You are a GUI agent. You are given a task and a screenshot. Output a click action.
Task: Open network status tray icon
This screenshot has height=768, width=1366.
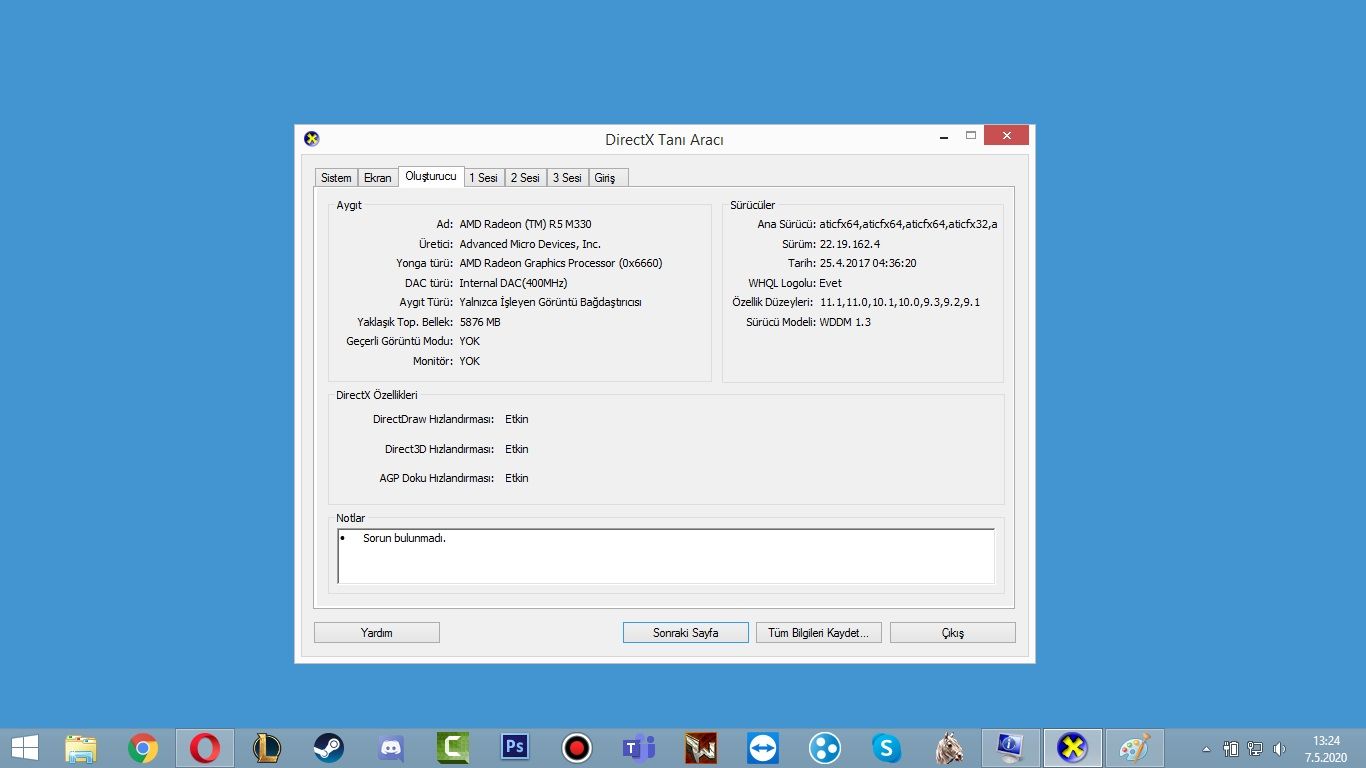pyautogui.click(x=1255, y=748)
